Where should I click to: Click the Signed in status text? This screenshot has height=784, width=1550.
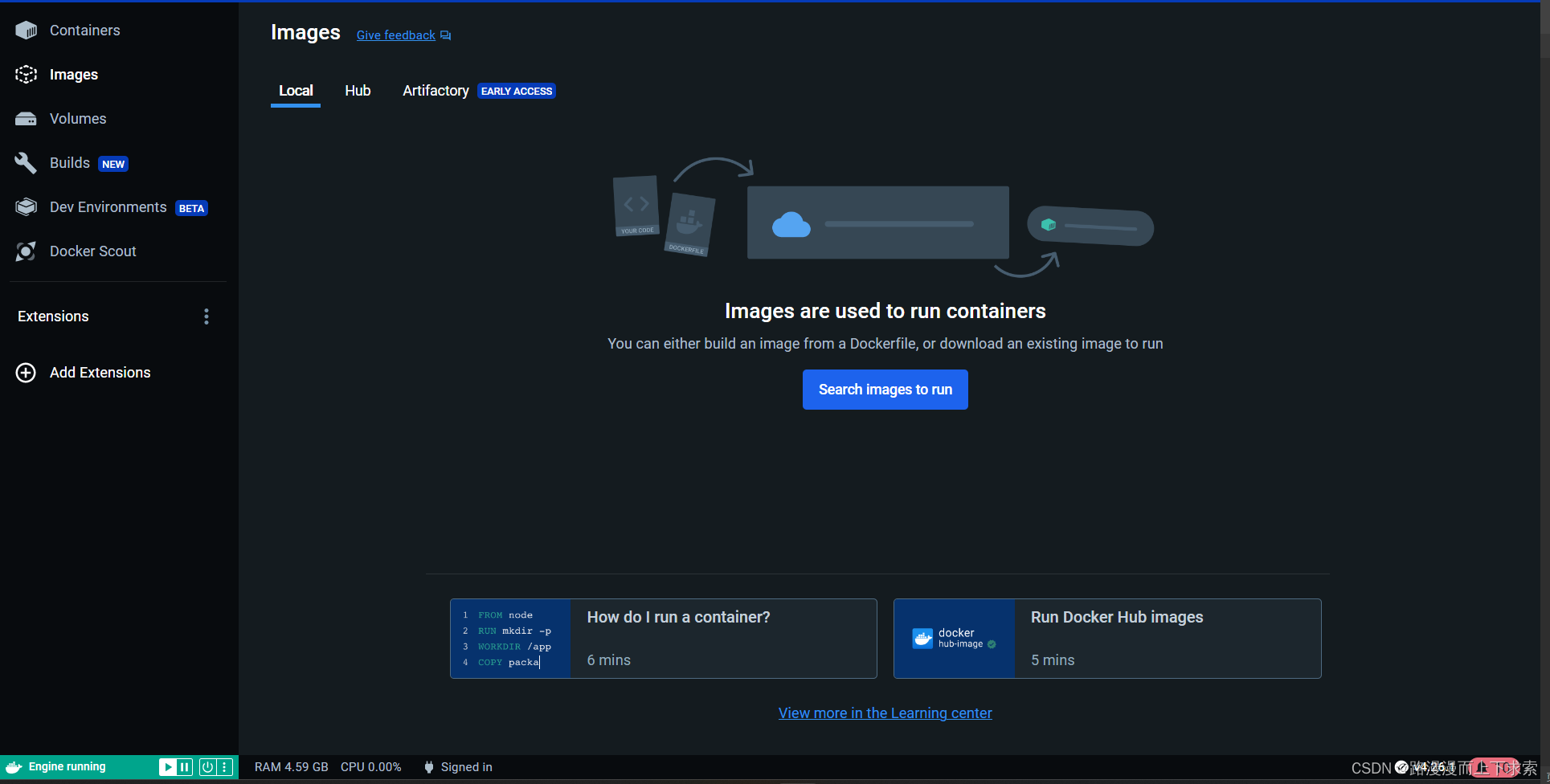pyautogui.click(x=467, y=767)
